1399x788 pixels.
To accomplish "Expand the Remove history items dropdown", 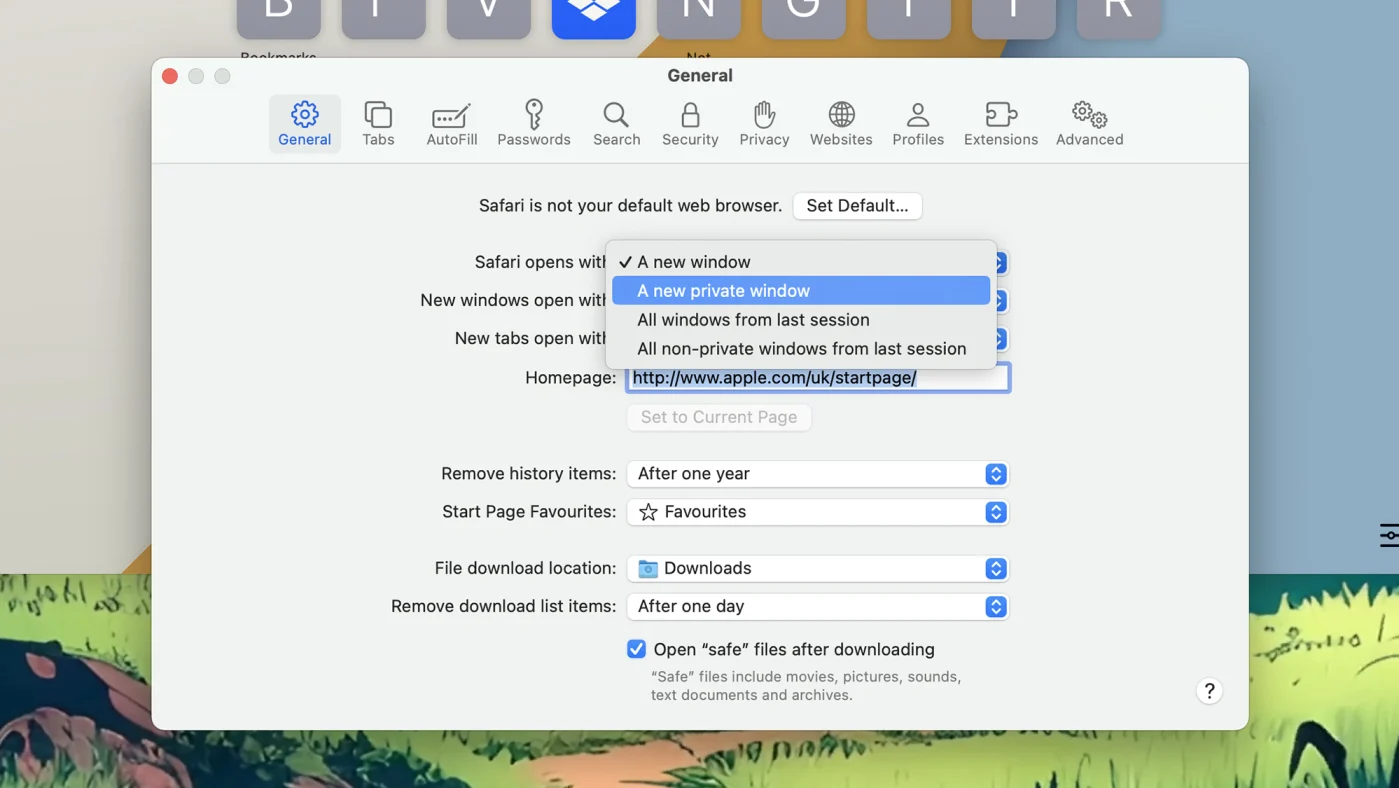I will click(x=817, y=474).
